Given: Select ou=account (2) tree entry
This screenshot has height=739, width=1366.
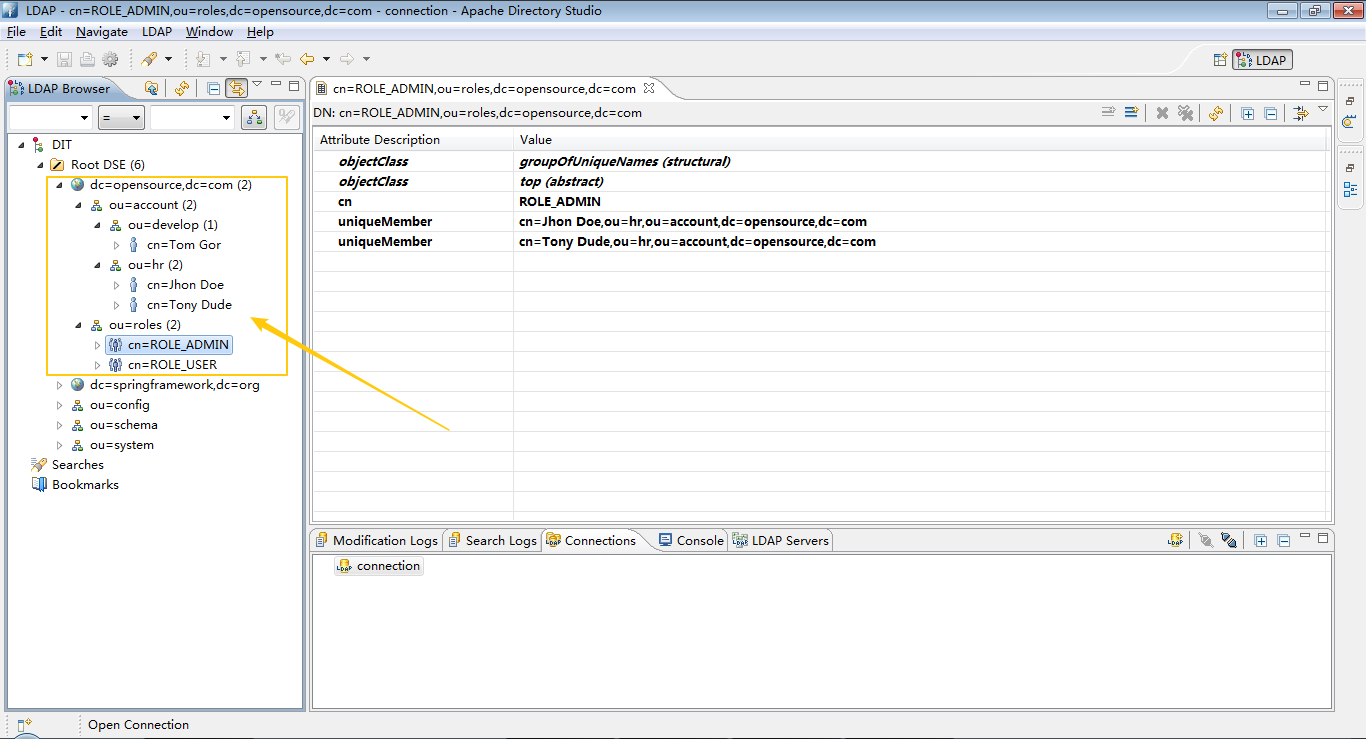Looking at the screenshot, I should click(x=152, y=205).
